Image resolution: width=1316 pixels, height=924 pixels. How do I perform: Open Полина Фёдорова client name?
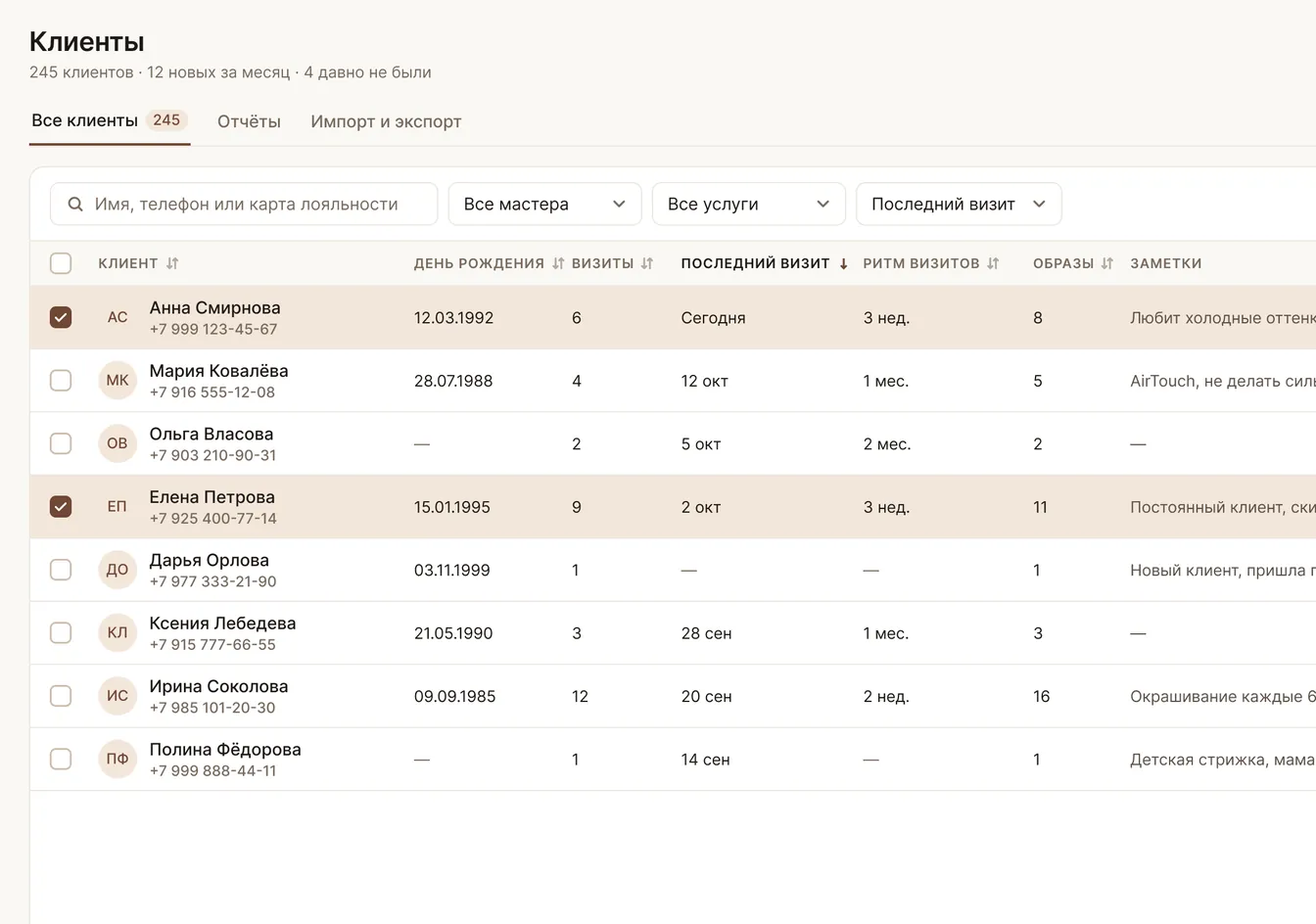[x=225, y=750]
